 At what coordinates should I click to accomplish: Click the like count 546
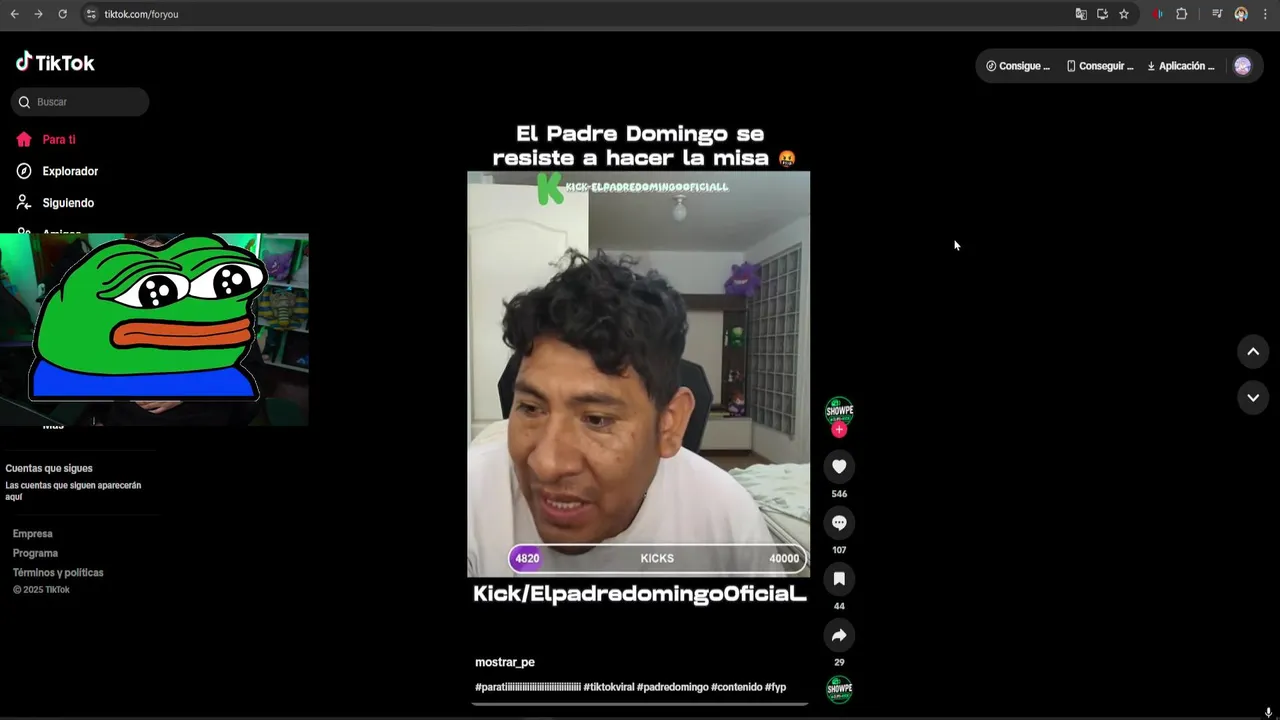coord(839,494)
